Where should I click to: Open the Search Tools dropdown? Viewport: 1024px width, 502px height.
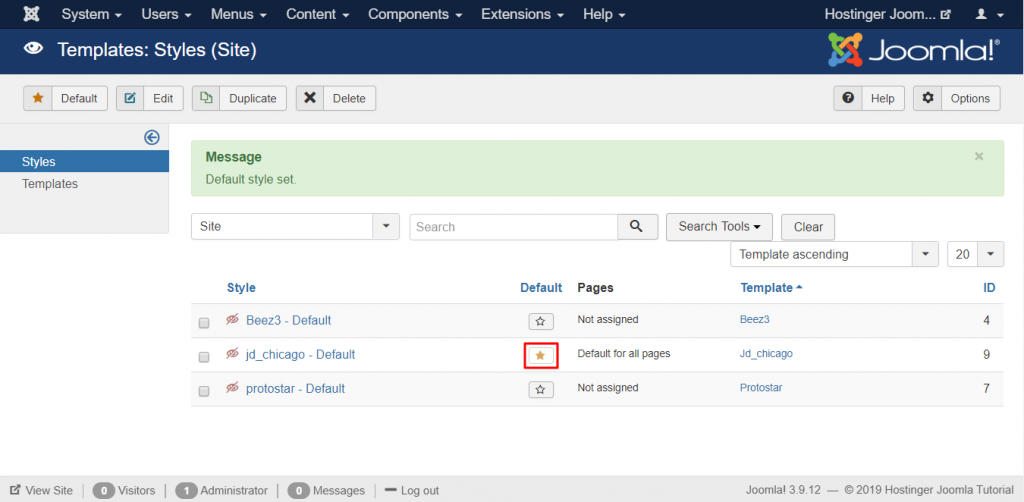click(x=719, y=227)
